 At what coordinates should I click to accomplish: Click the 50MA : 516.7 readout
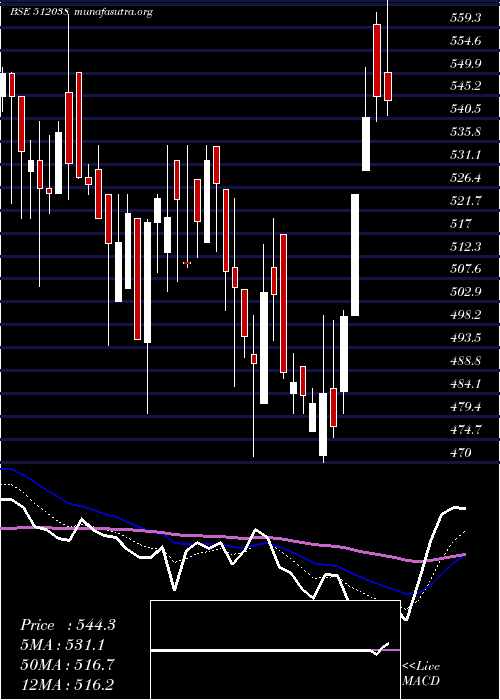67,664
